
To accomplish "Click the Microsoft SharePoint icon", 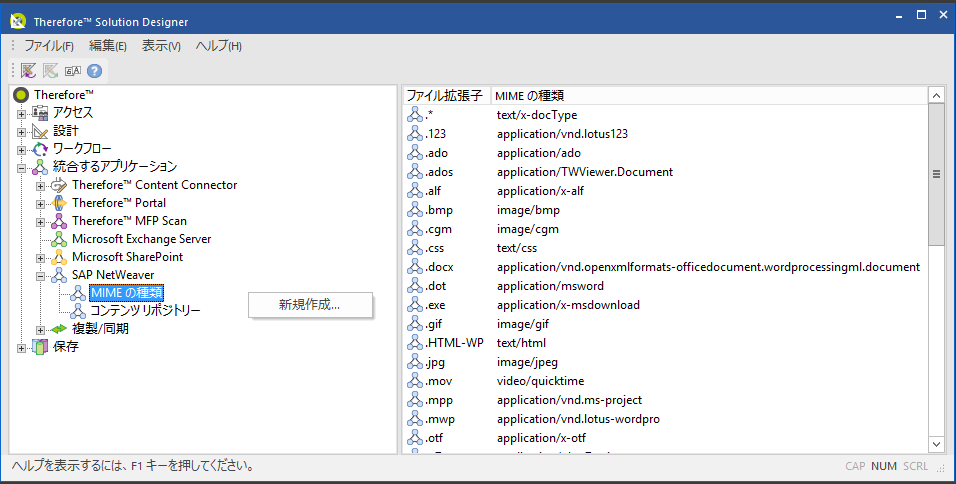I will (x=59, y=257).
